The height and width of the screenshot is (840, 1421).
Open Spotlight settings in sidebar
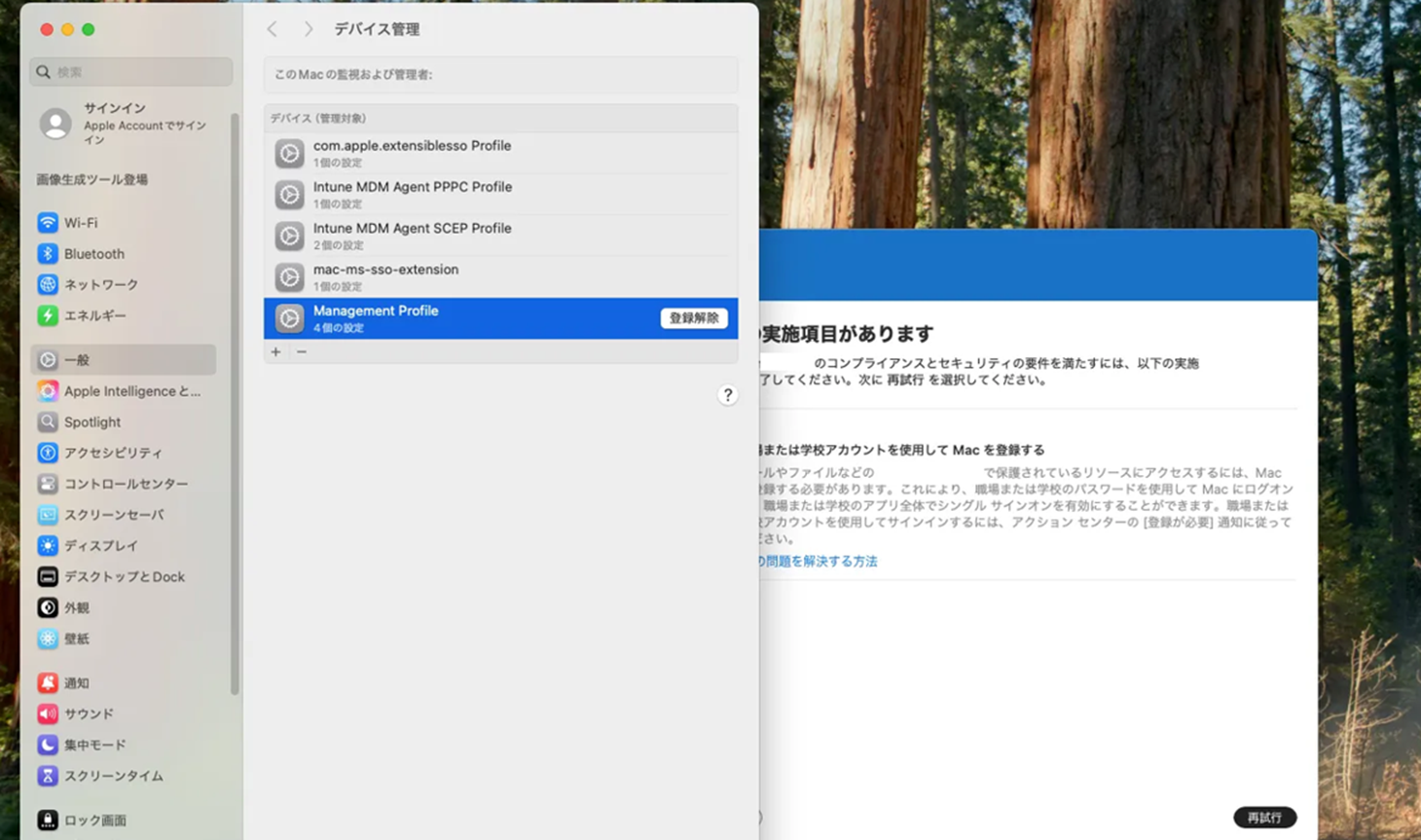[x=123, y=422]
